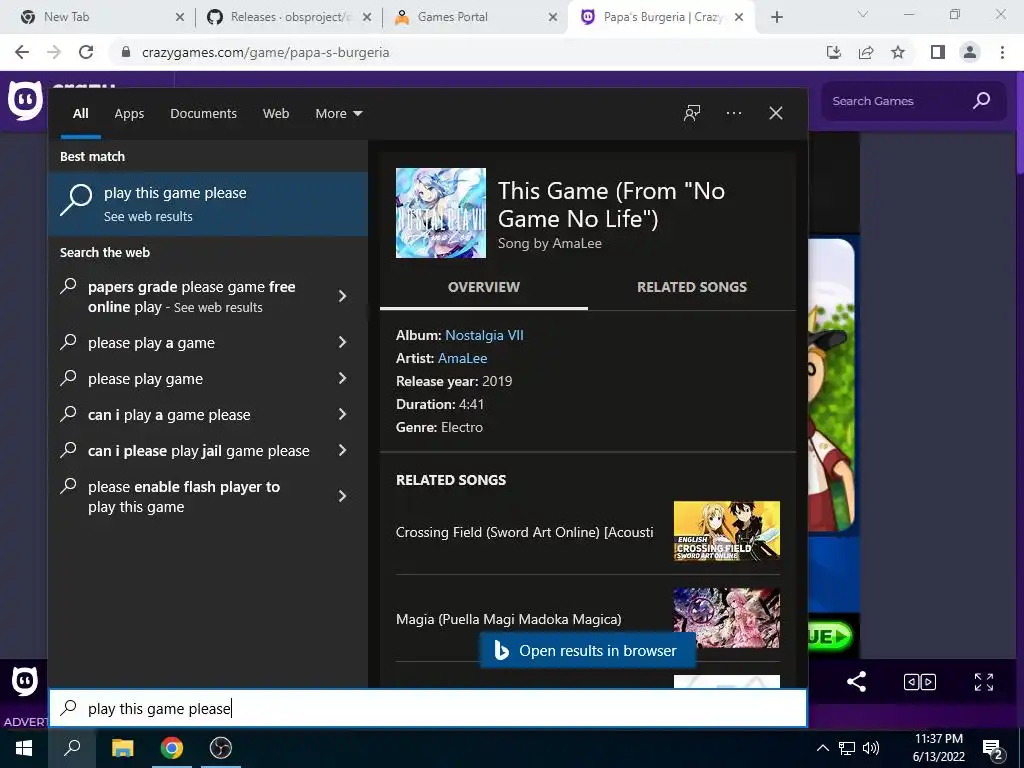Close the Windows search panel
This screenshot has width=1024, height=768.
click(x=775, y=113)
